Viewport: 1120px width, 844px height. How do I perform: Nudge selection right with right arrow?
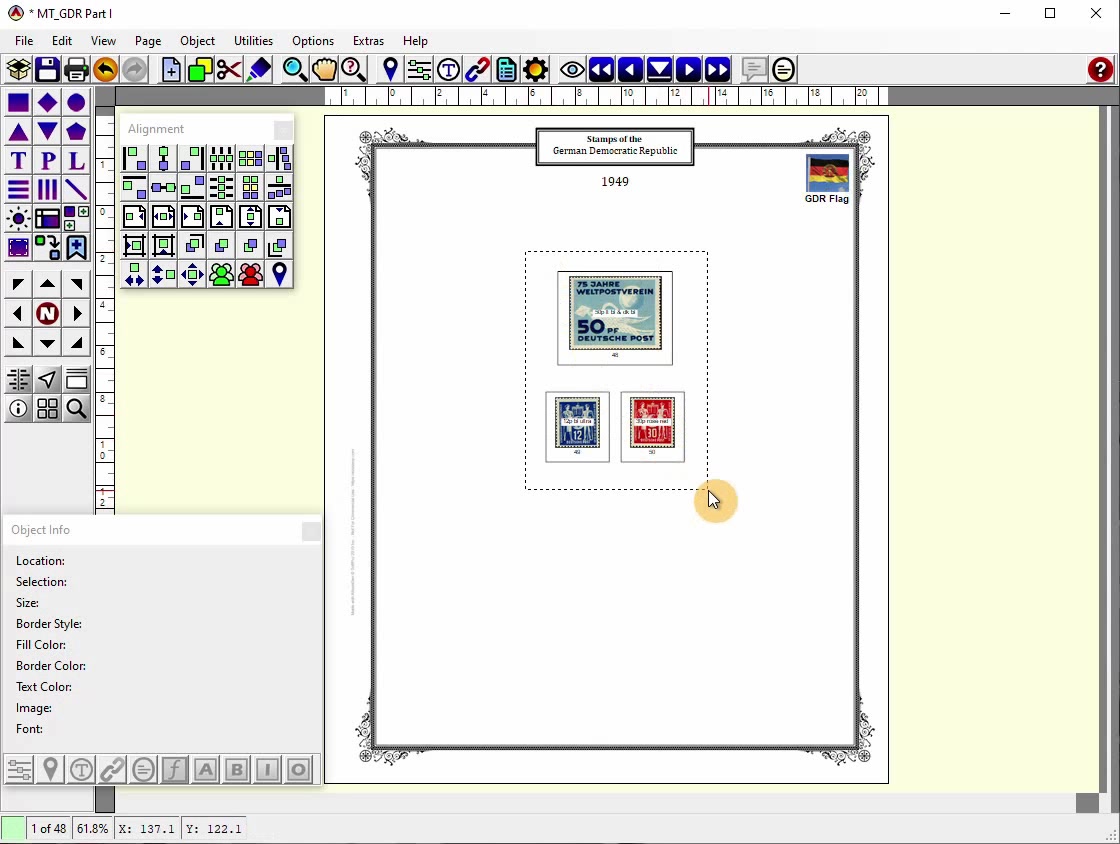click(x=76, y=313)
